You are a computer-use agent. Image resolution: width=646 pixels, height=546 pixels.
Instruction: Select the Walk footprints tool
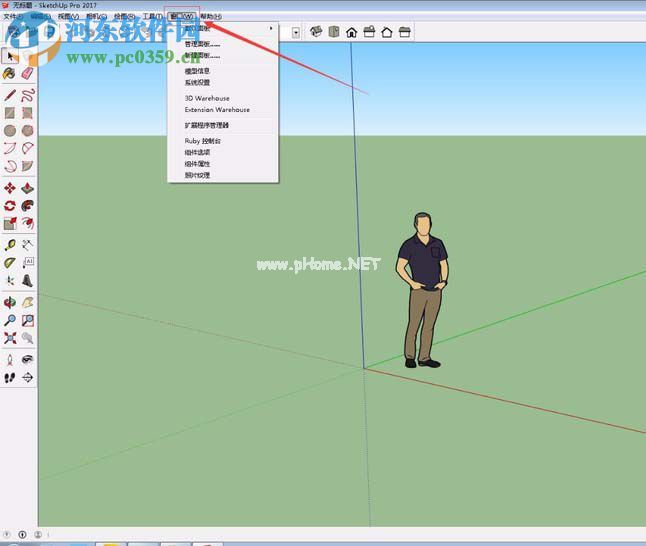[10, 378]
